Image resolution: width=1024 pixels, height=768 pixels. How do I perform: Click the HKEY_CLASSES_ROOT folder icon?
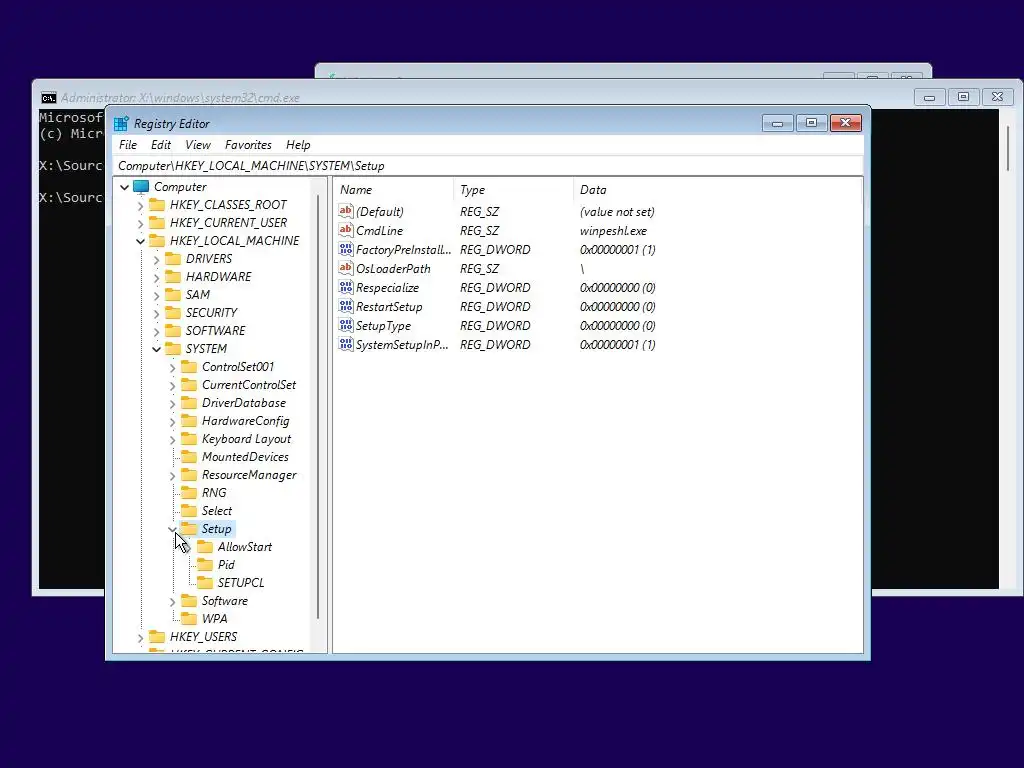[157, 205]
